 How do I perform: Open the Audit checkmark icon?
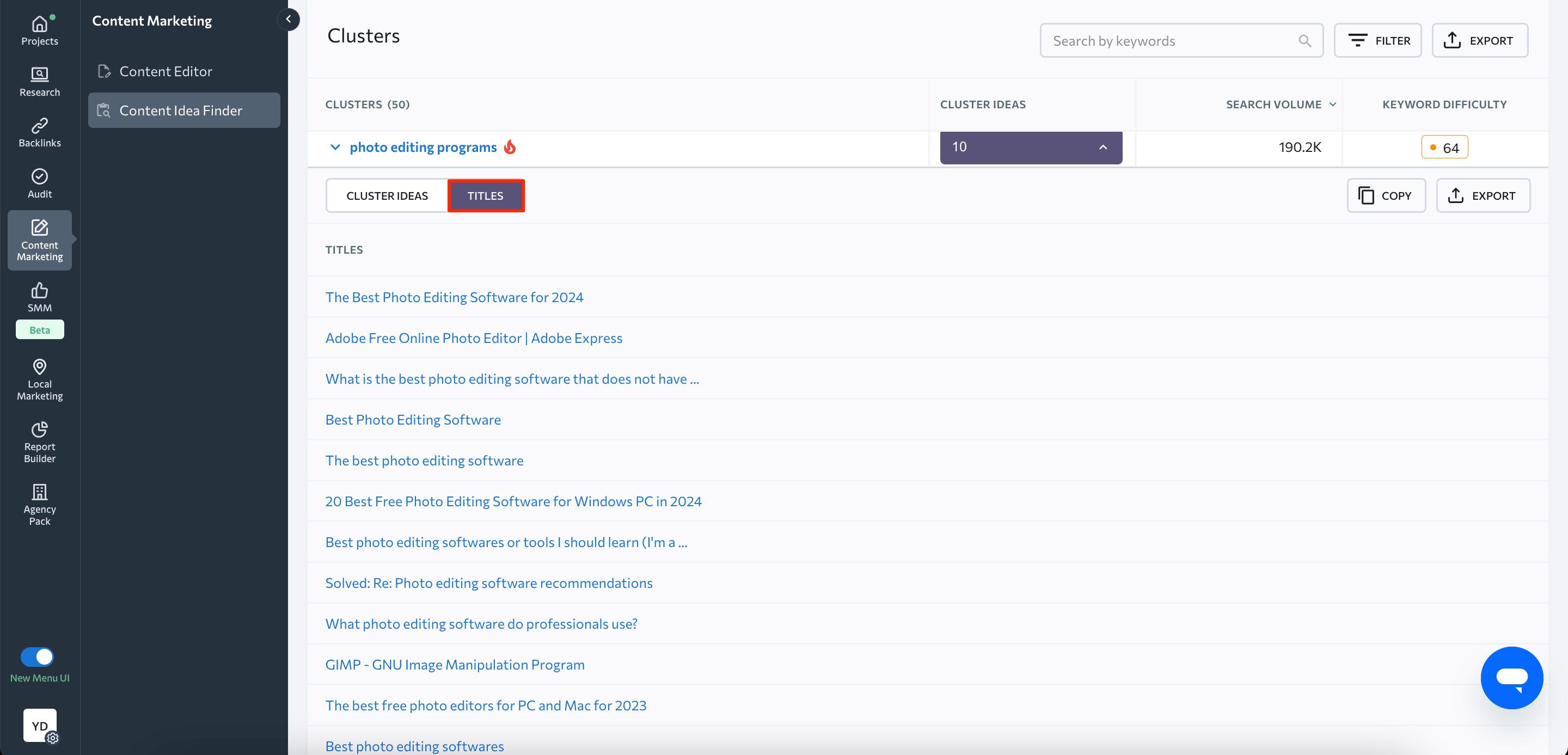click(40, 176)
